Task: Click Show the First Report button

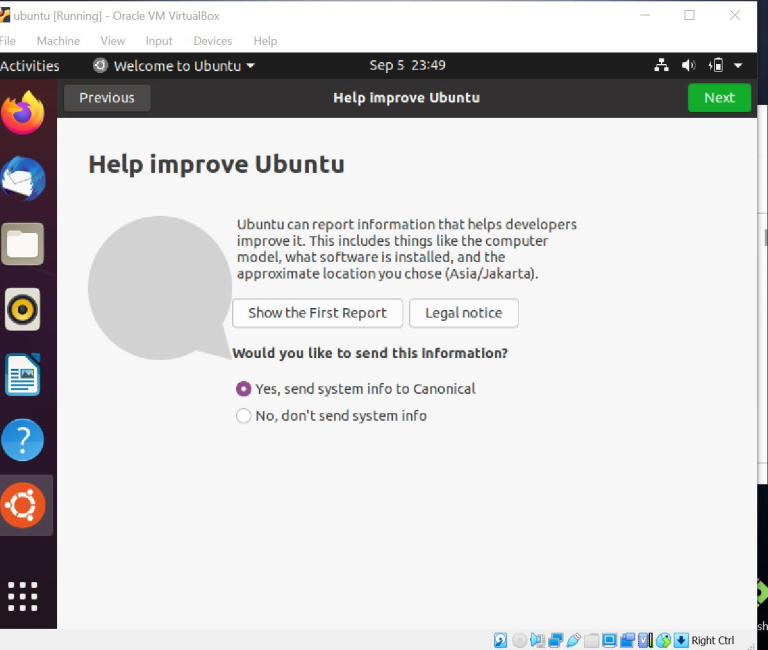Action: [x=317, y=313]
